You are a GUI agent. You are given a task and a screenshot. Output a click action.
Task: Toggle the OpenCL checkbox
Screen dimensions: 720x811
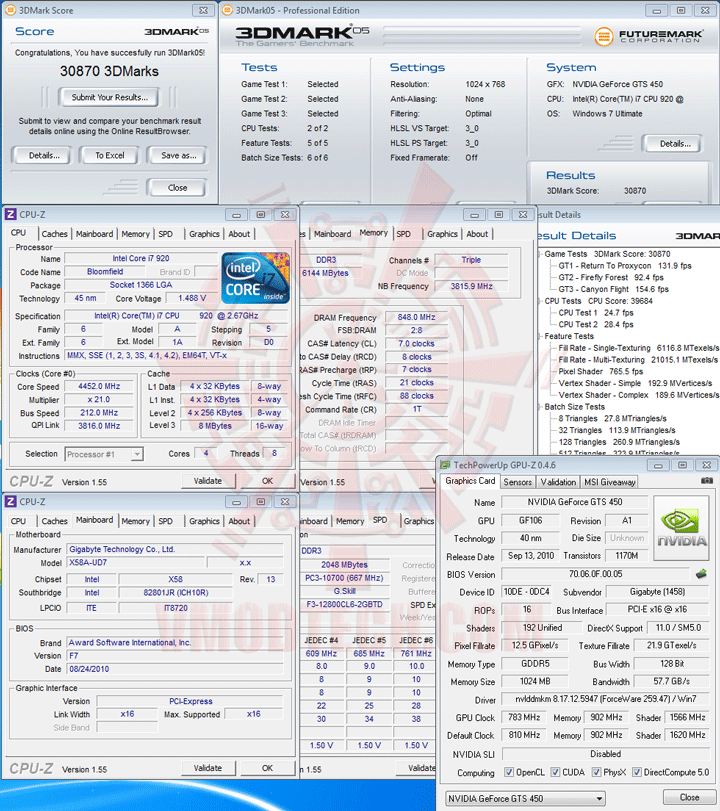tap(509, 772)
